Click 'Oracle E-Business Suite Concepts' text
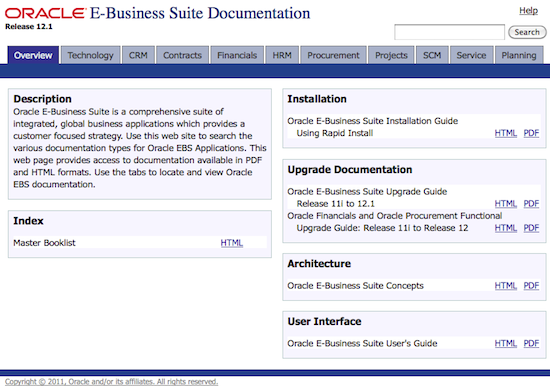This screenshot has height=390, width=550. 355,285
